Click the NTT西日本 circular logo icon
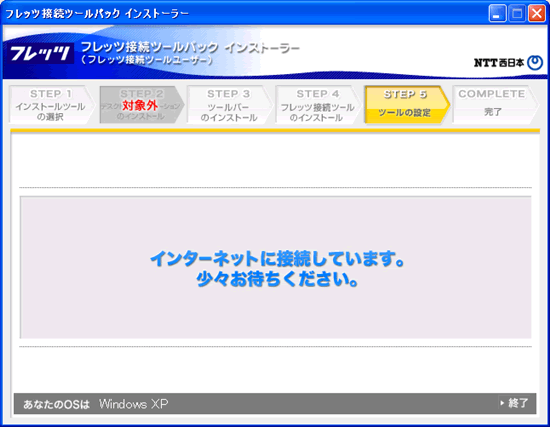The image size is (550, 427). [x=535, y=63]
